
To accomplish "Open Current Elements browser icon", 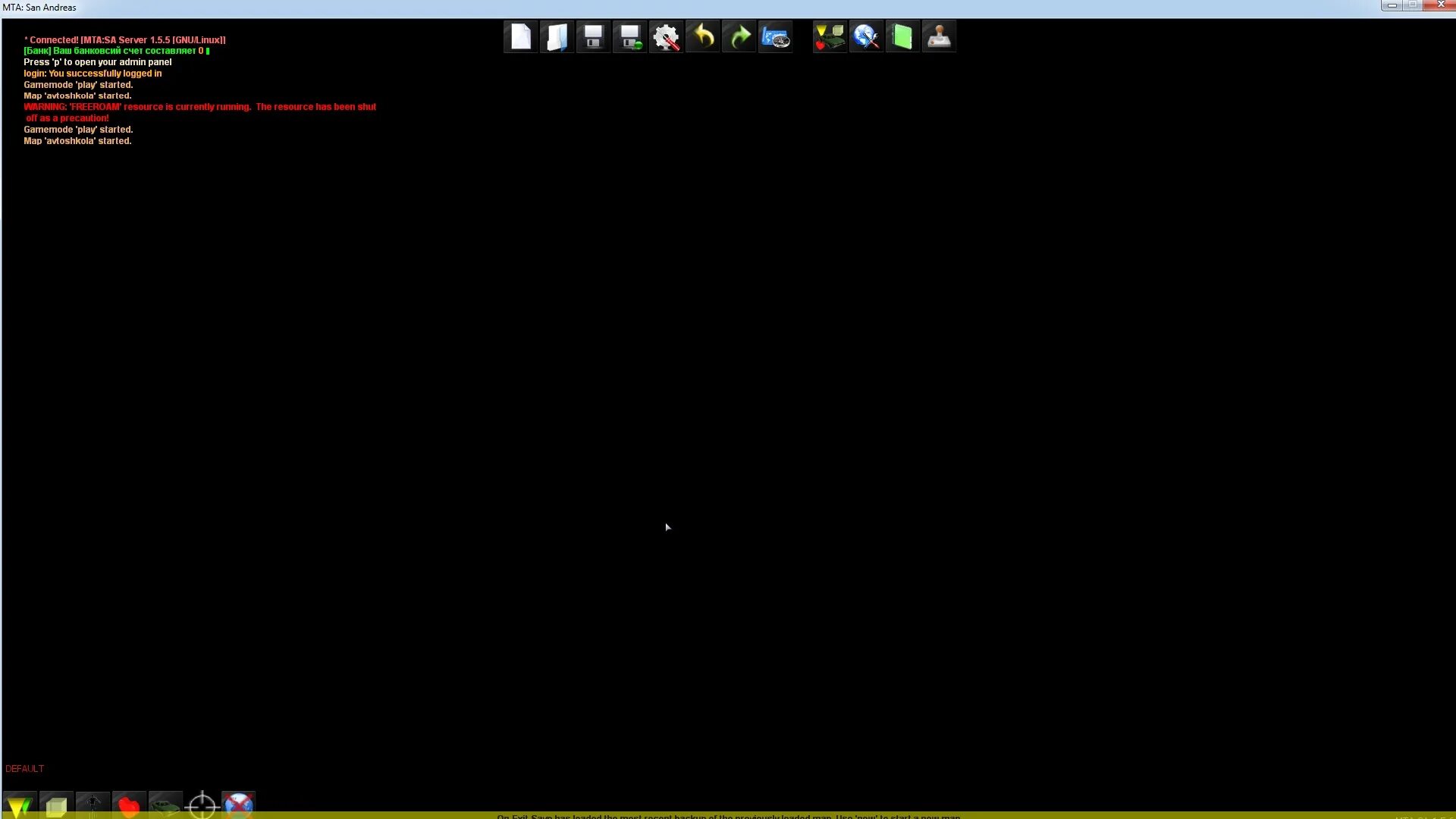I will pyautogui.click(x=830, y=36).
